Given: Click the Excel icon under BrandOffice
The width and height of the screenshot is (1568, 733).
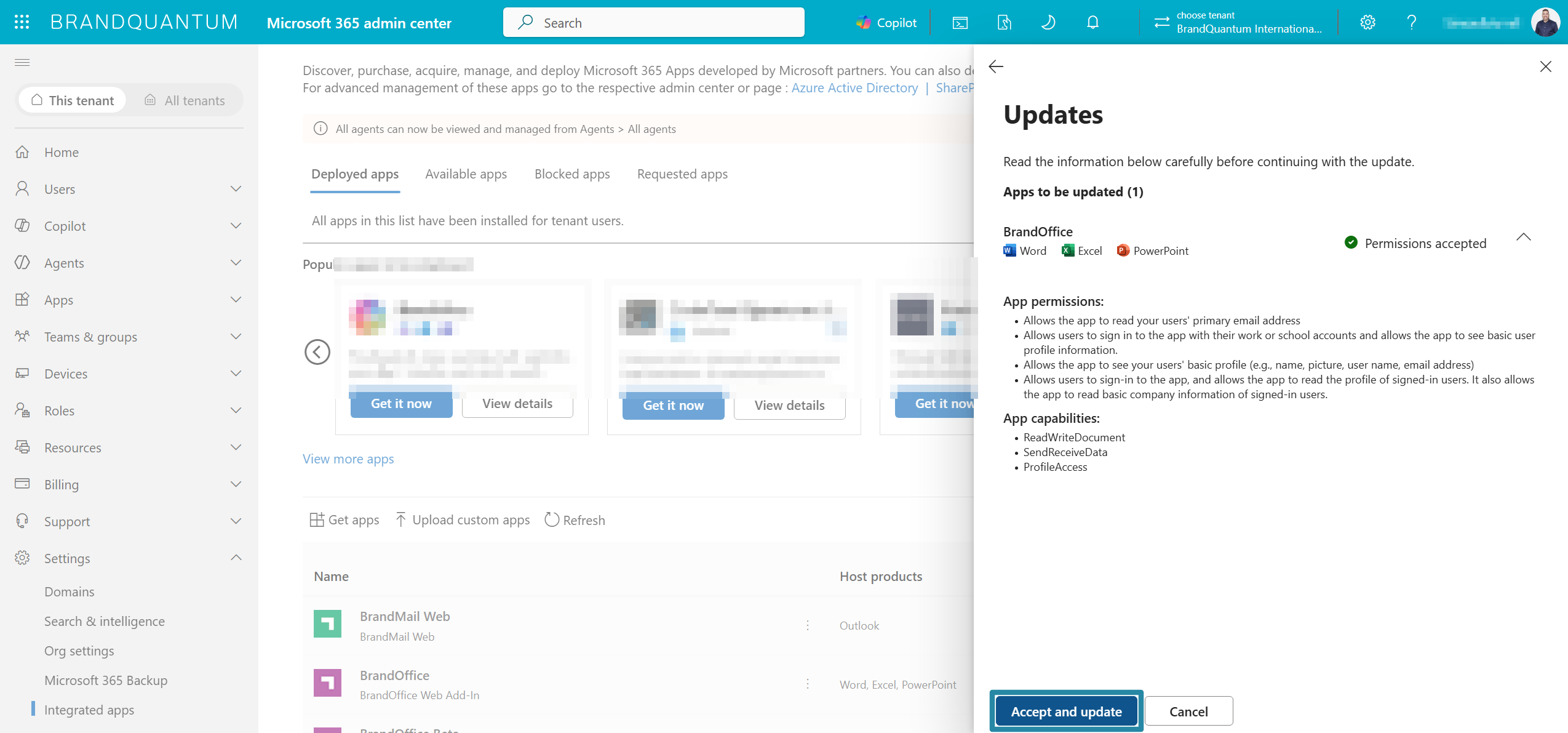Looking at the screenshot, I should tap(1068, 250).
